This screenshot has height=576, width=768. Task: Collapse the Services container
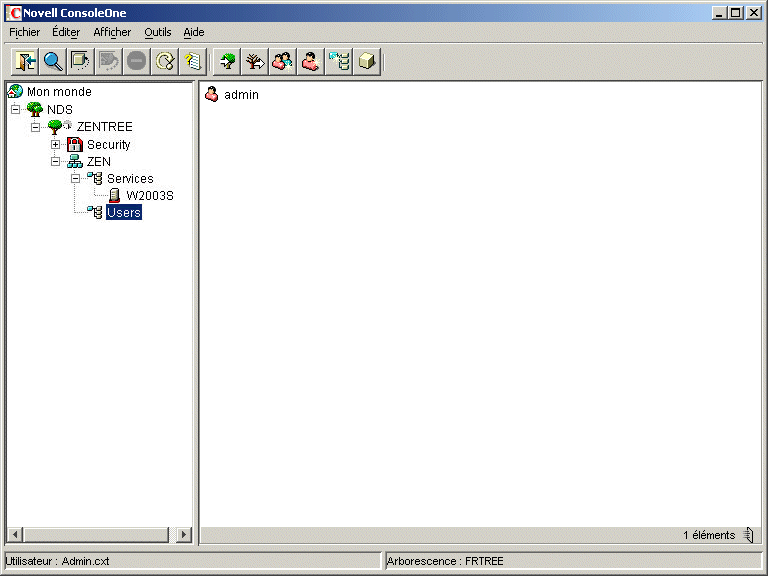[x=75, y=178]
